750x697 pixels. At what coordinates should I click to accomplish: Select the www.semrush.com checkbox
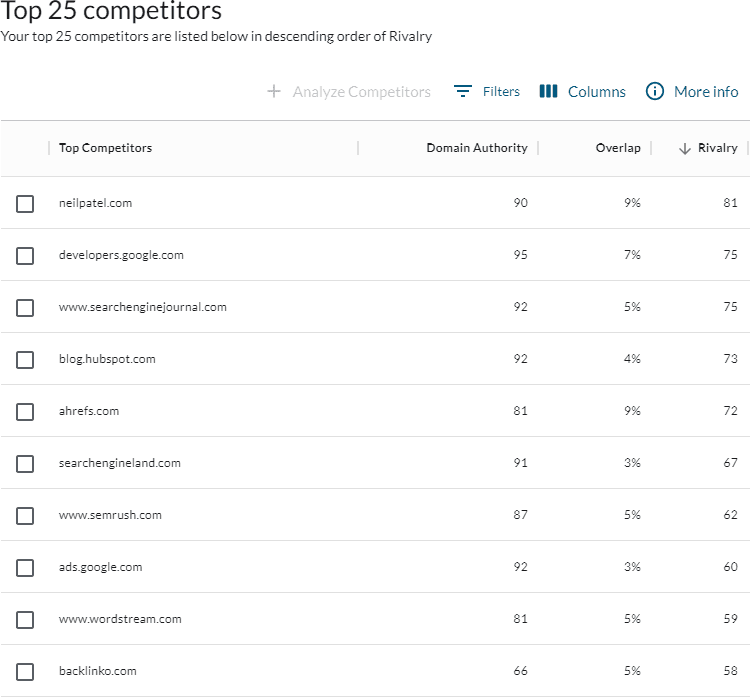click(x=25, y=516)
